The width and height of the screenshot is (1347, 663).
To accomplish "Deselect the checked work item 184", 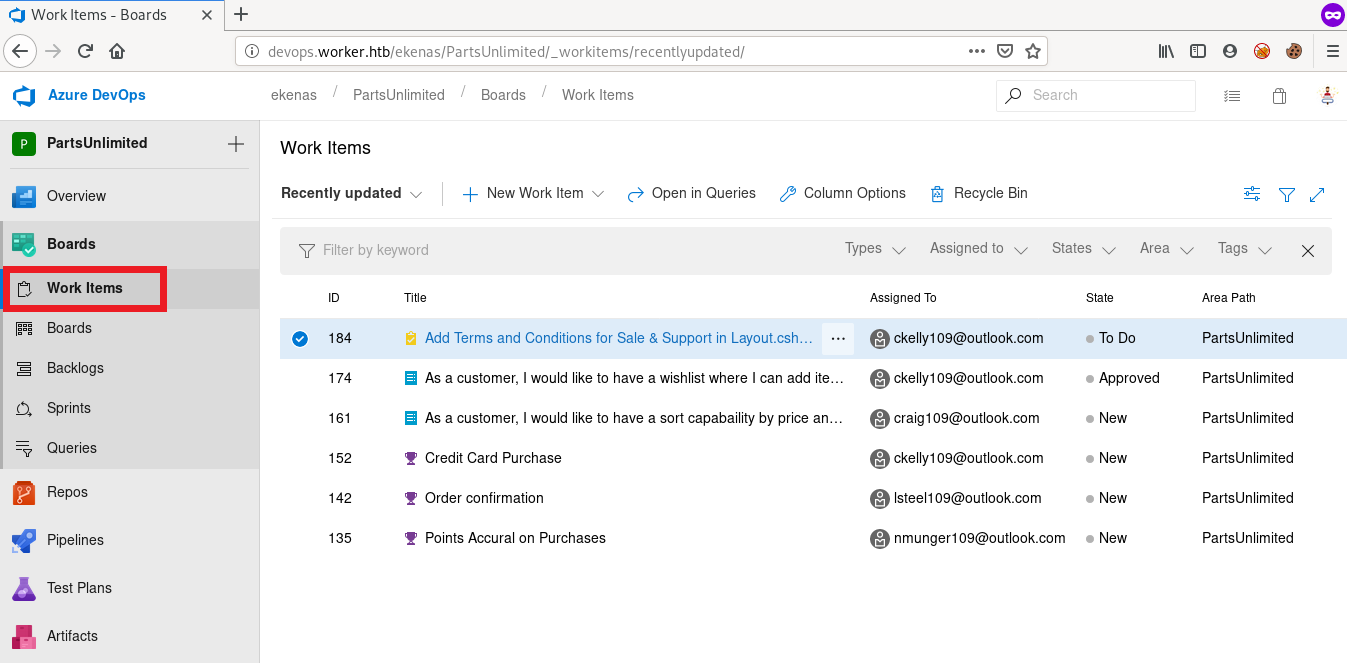I will (x=300, y=339).
